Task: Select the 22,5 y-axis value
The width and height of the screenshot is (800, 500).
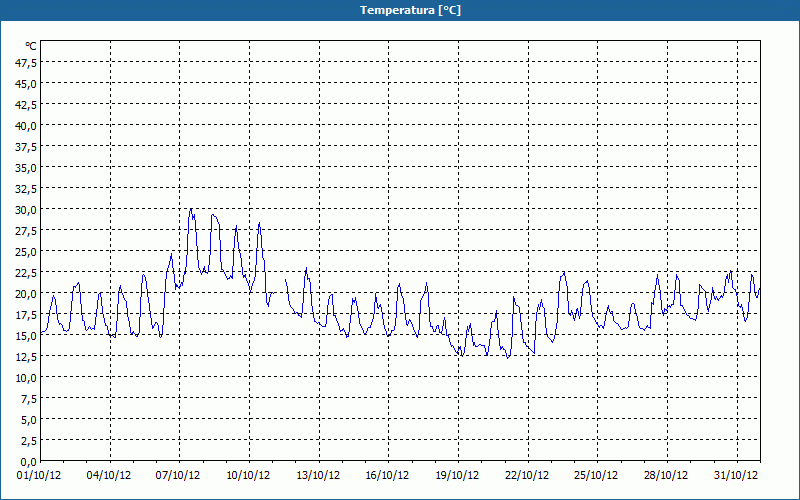Action: pos(27,272)
